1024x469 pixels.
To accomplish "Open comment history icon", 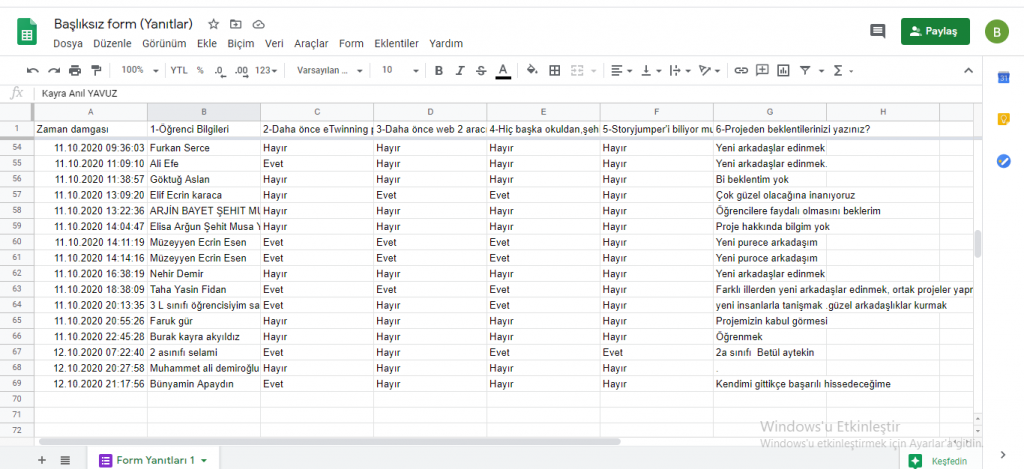I will pos(878,32).
